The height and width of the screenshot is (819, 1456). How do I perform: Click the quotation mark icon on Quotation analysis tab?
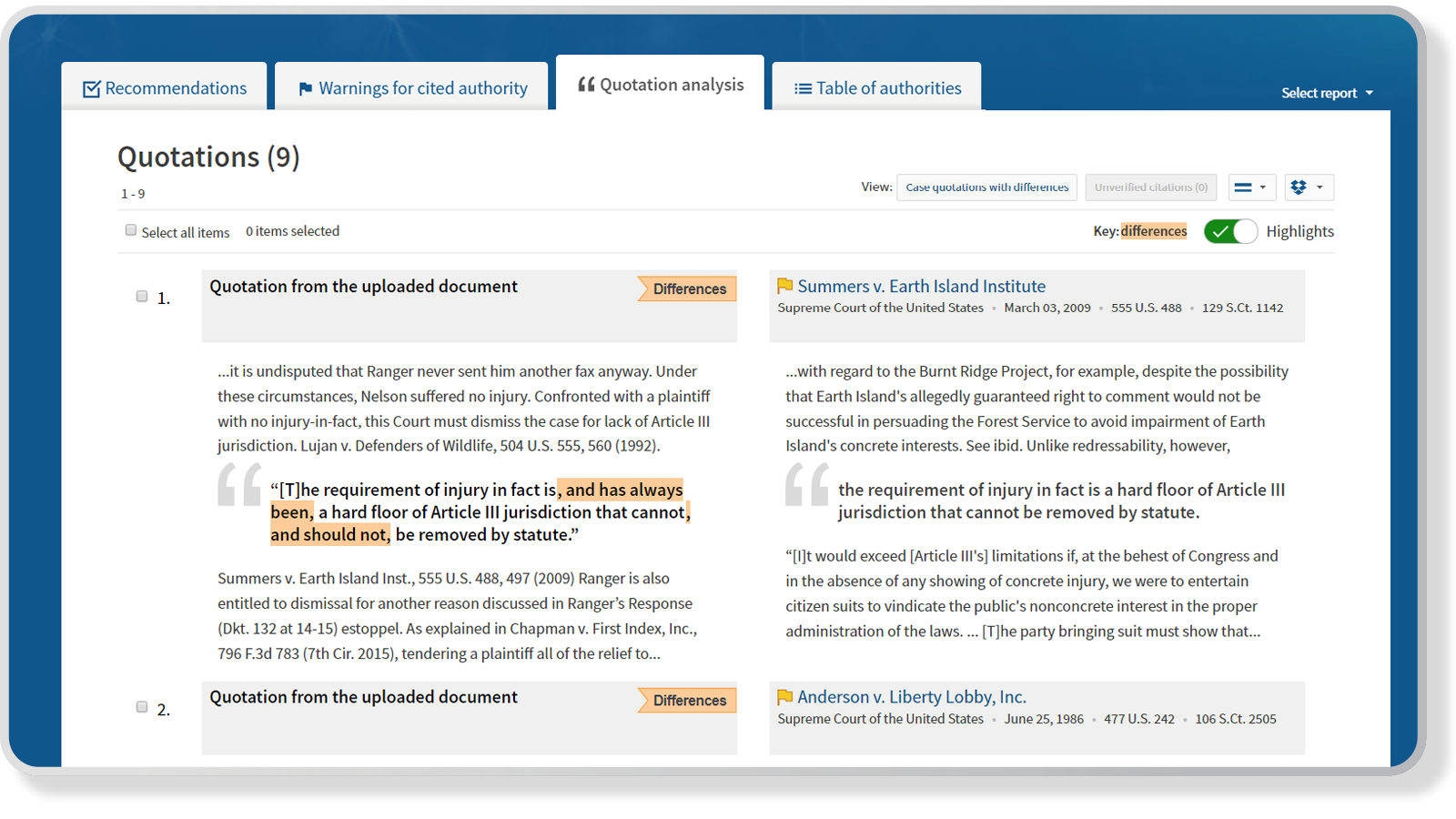coord(586,85)
